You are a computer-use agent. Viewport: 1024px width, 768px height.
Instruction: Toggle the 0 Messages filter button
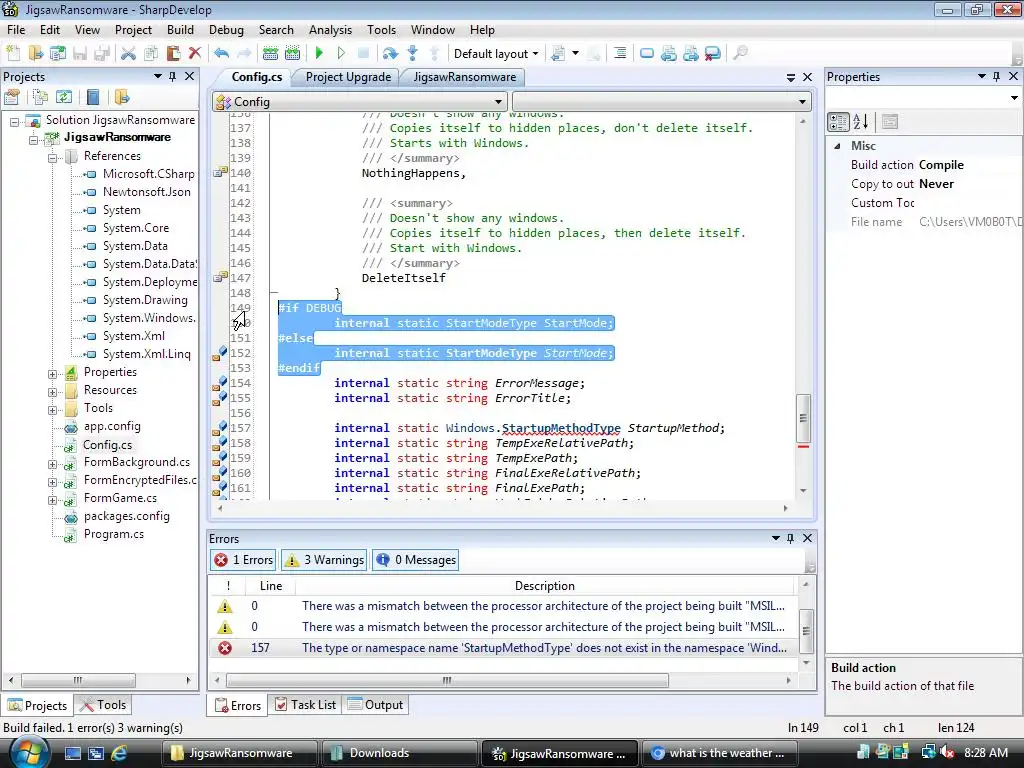point(416,560)
